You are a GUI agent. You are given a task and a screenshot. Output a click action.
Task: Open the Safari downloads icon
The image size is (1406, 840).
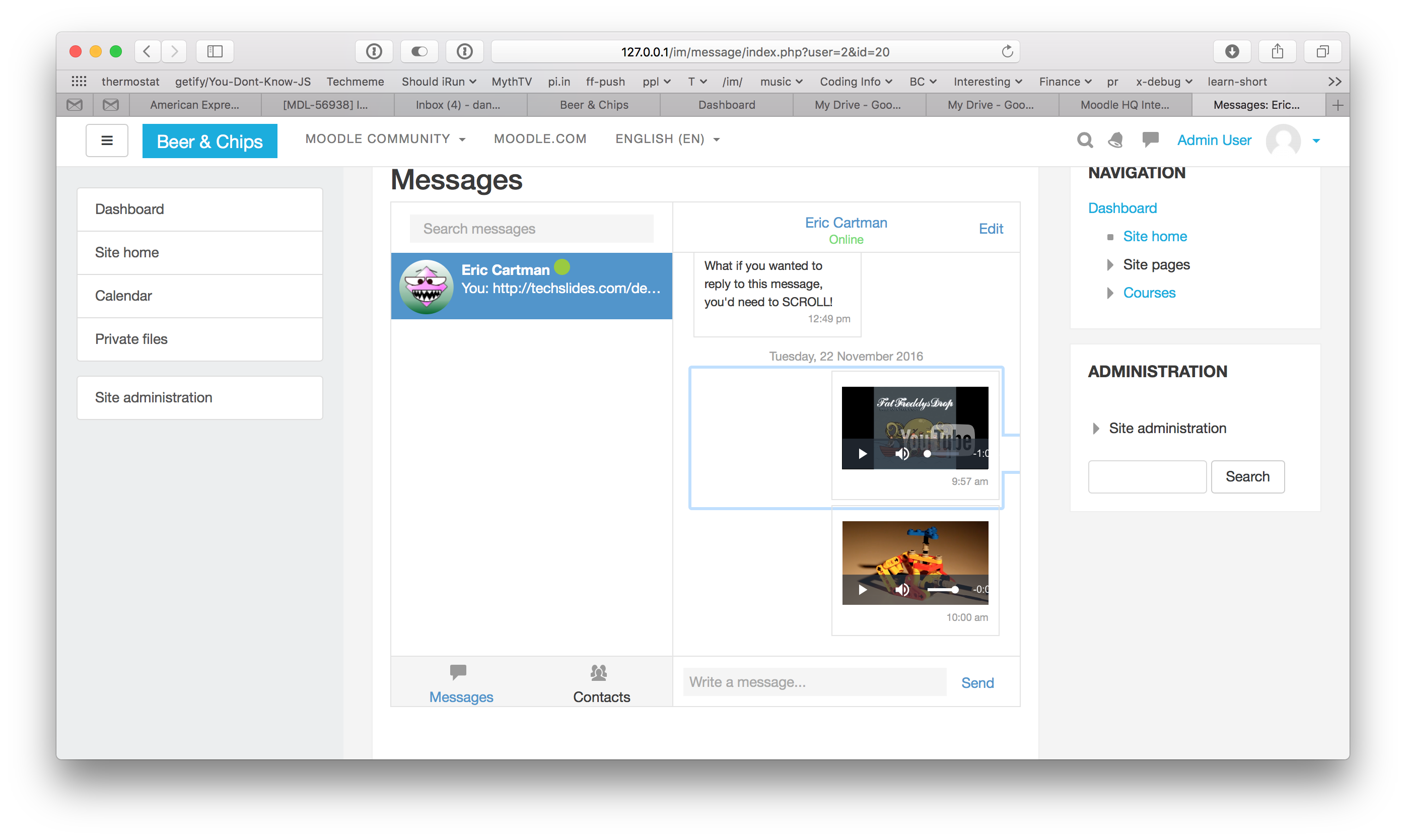1232,51
